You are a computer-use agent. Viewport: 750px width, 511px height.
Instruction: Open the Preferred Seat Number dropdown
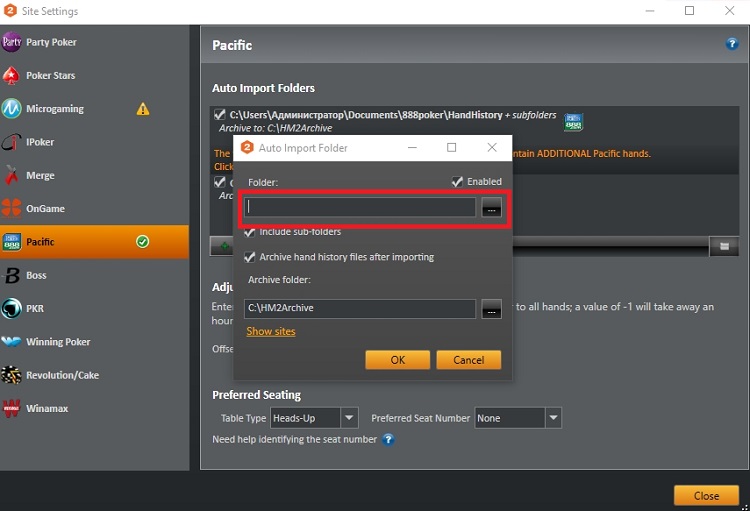(x=553, y=418)
